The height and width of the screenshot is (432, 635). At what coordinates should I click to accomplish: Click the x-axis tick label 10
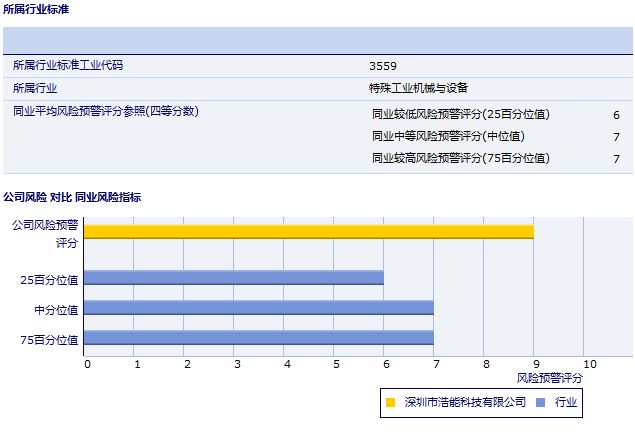(x=590, y=364)
